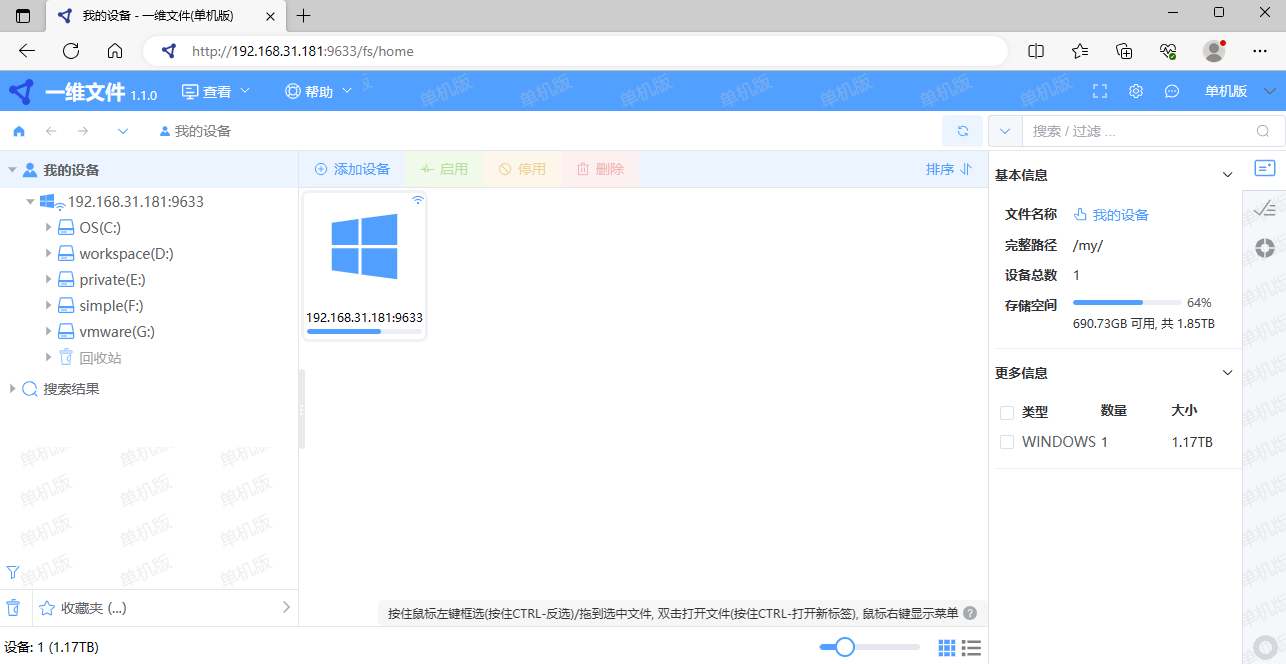The height and width of the screenshot is (664, 1286).
Task: Switch to grid view layout
Action: click(x=947, y=648)
